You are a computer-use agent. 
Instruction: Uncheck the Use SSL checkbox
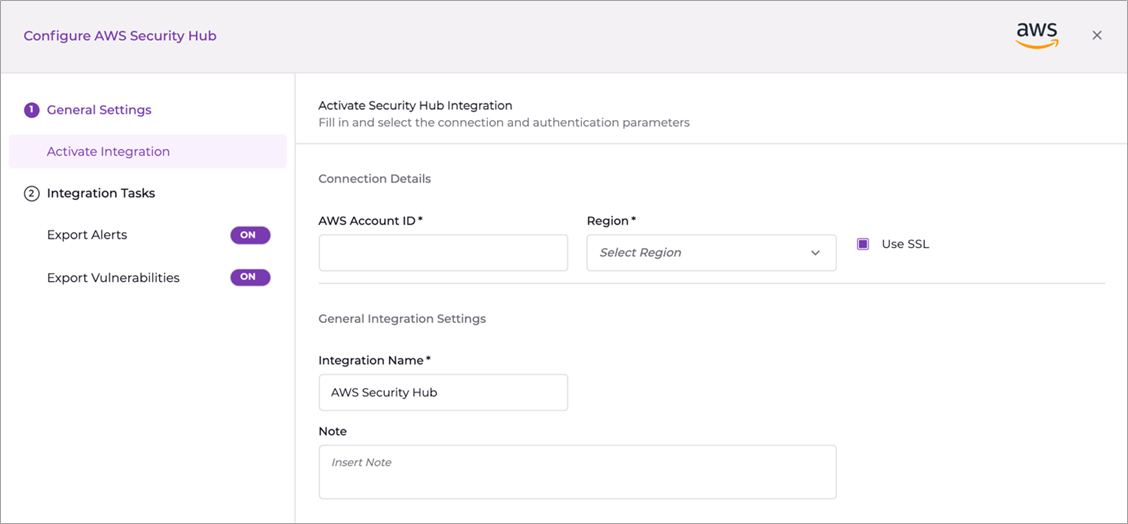tap(863, 244)
